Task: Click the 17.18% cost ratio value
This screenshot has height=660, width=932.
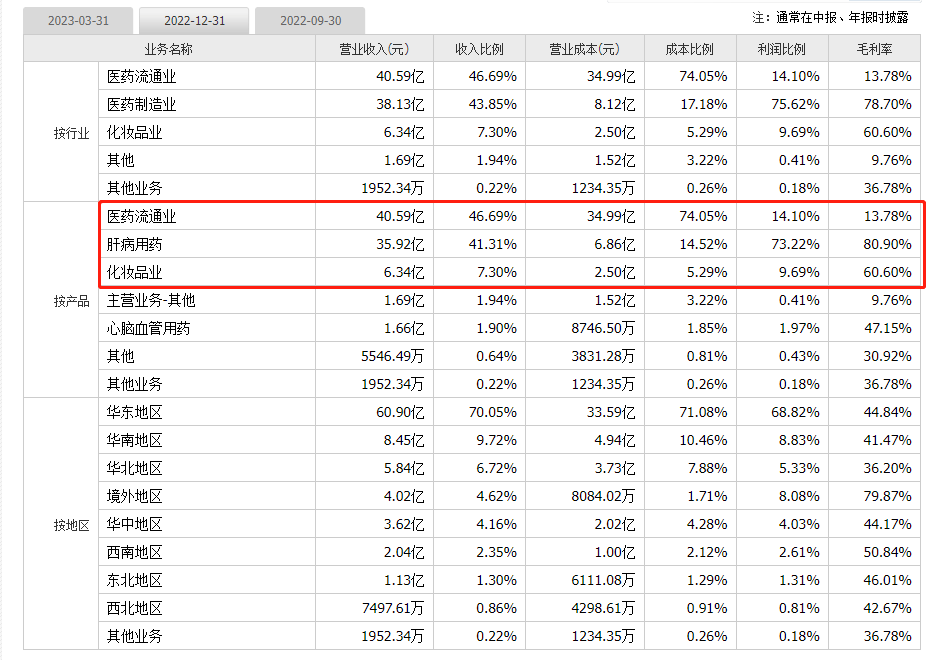Action: click(x=703, y=105)
